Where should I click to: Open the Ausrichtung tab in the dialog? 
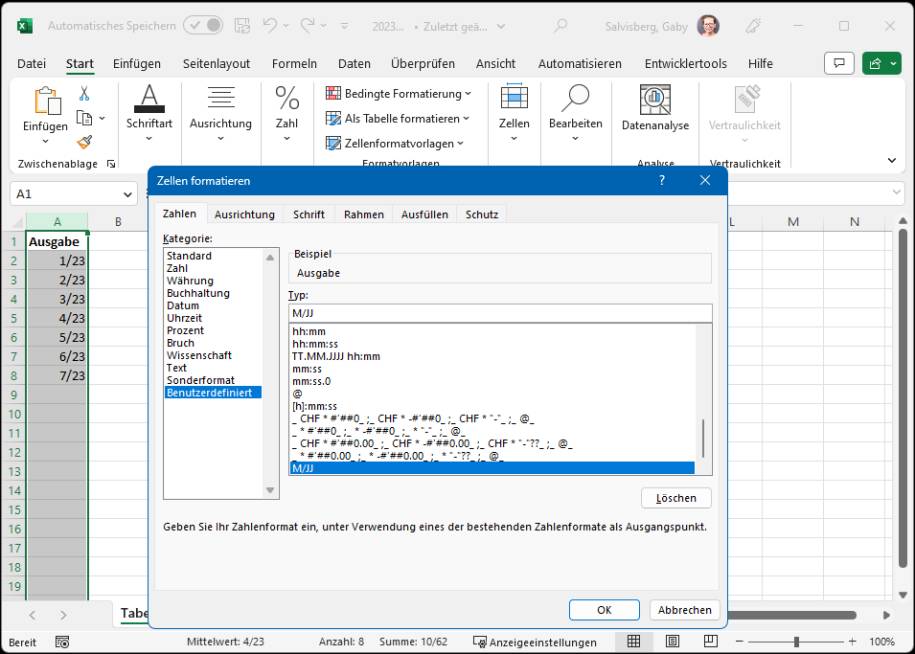244,214
